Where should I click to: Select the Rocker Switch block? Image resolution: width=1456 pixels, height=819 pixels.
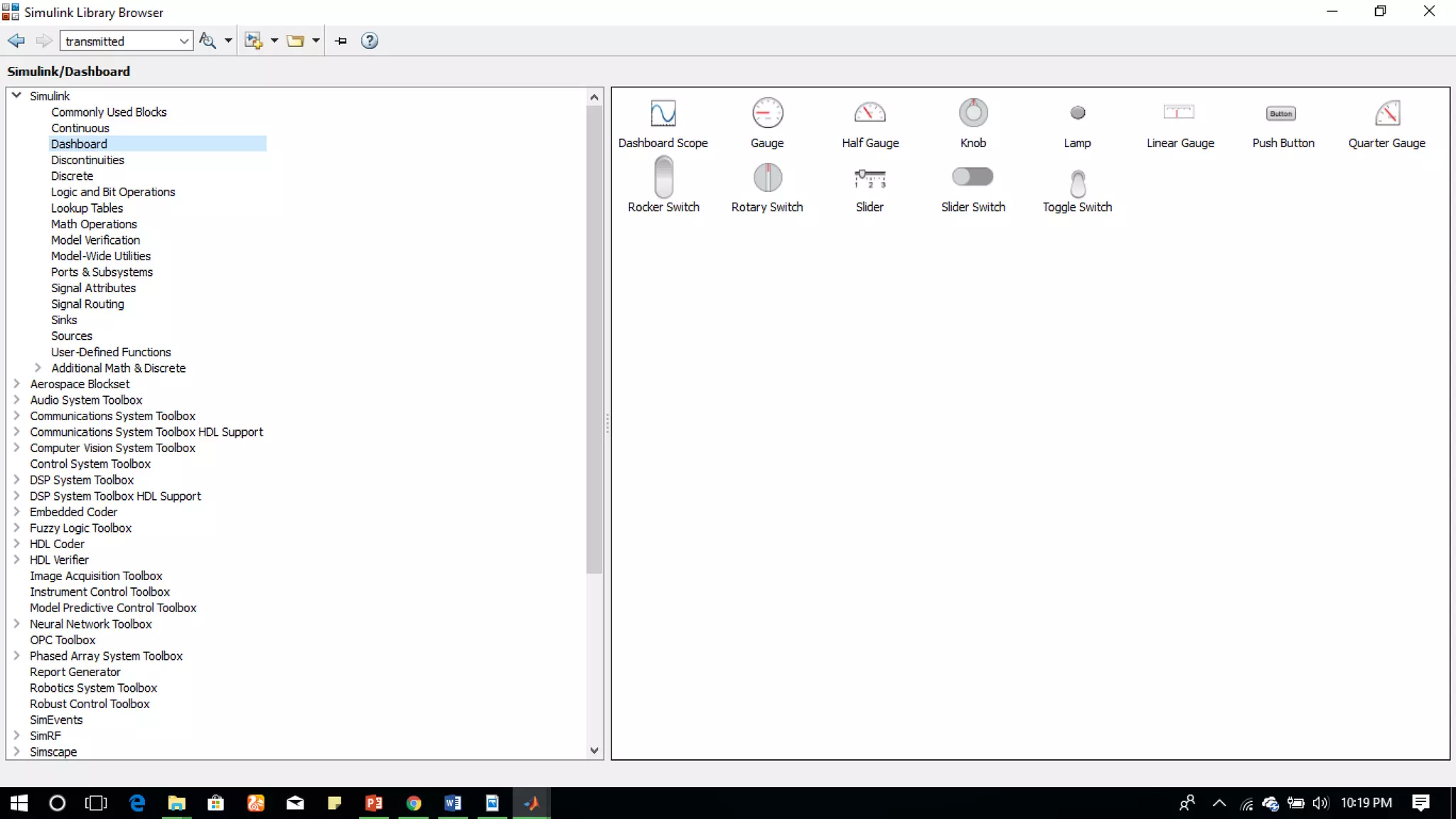pos(663,177)
